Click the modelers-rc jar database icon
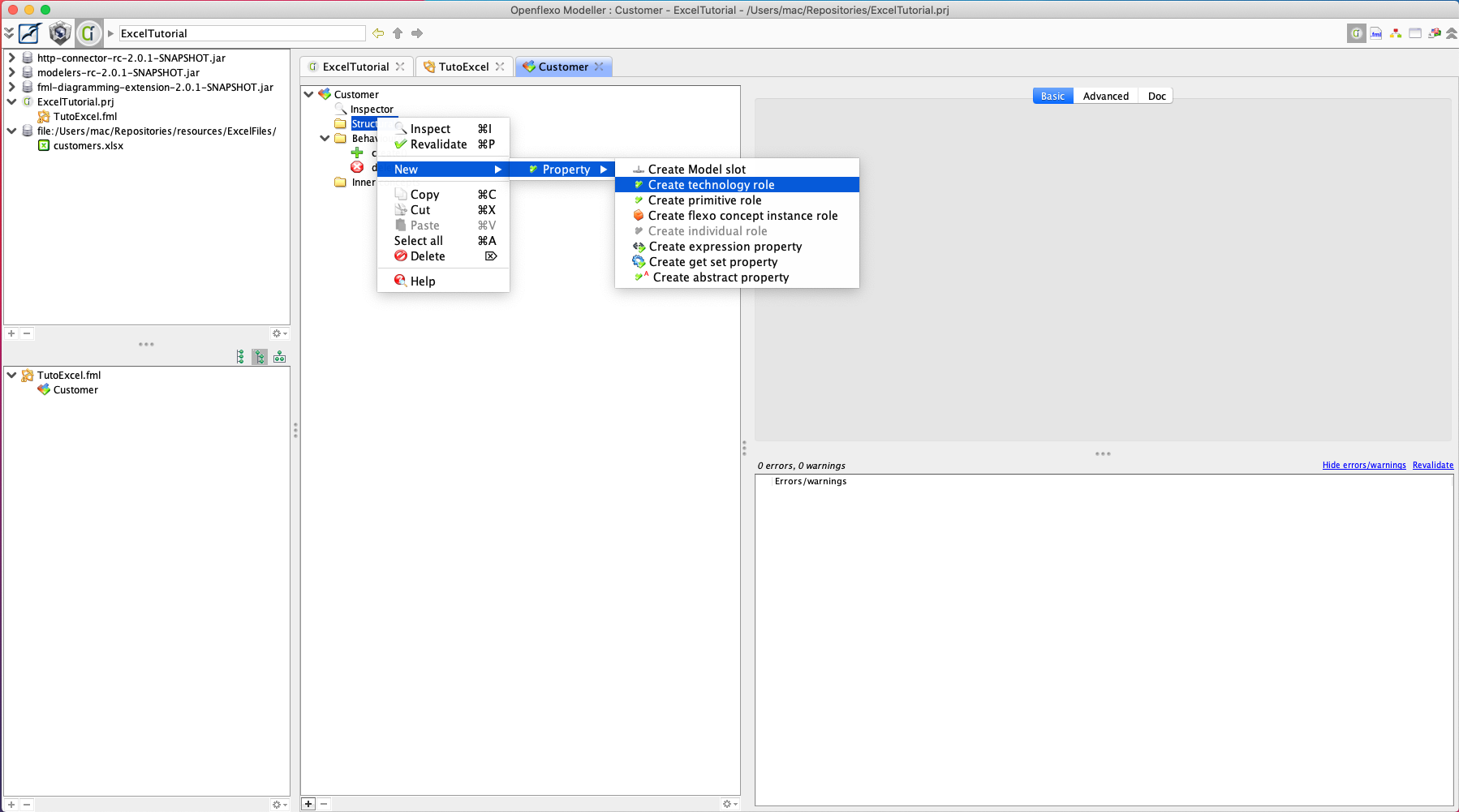The width and height of the screenshot is (1459, 812). (x=28, y=72)
